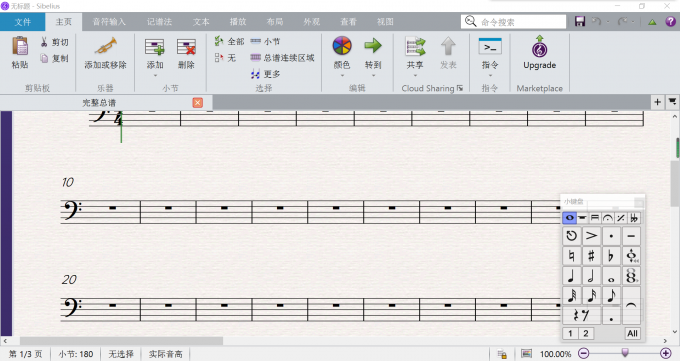Click the Concert Pitch (实际音高) status entry
Viewport: 680px width, 361px height.
(165, 354)
